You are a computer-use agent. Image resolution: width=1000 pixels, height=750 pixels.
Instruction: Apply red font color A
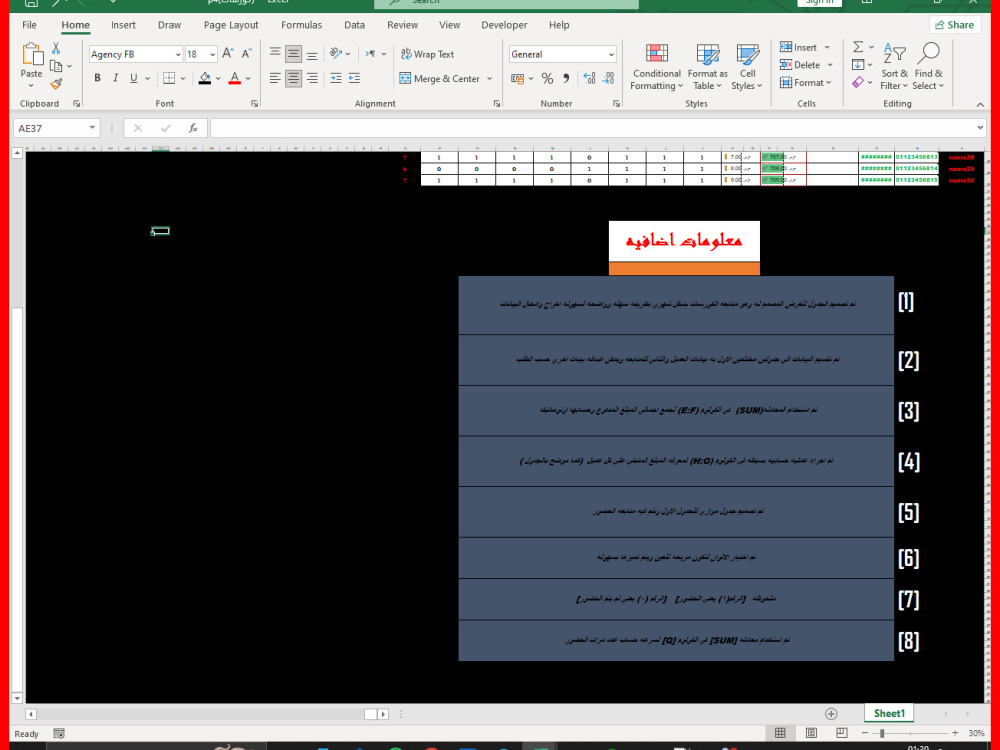click(235, 78)
